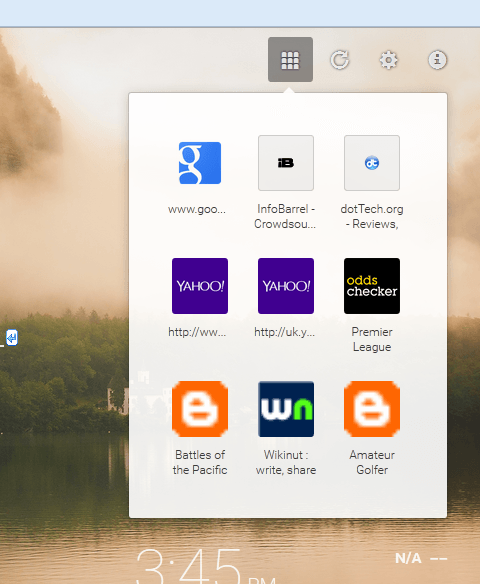Click the http://ww... label
The width and height of the screenshot is (480, 584).
[x=197, y=332]
